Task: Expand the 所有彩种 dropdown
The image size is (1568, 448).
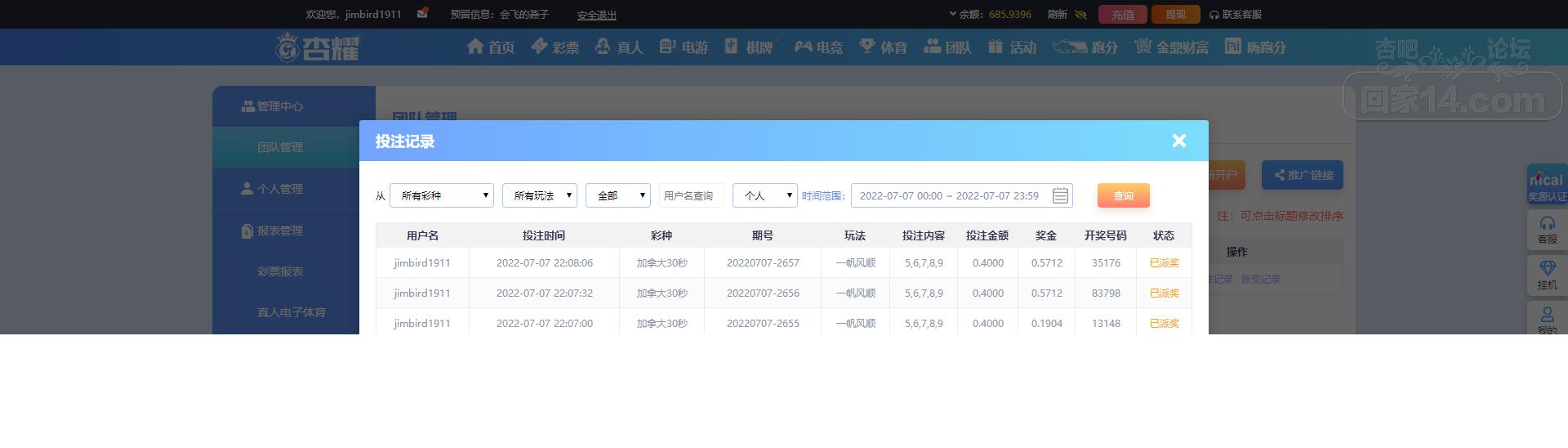Action: [442, 196]
